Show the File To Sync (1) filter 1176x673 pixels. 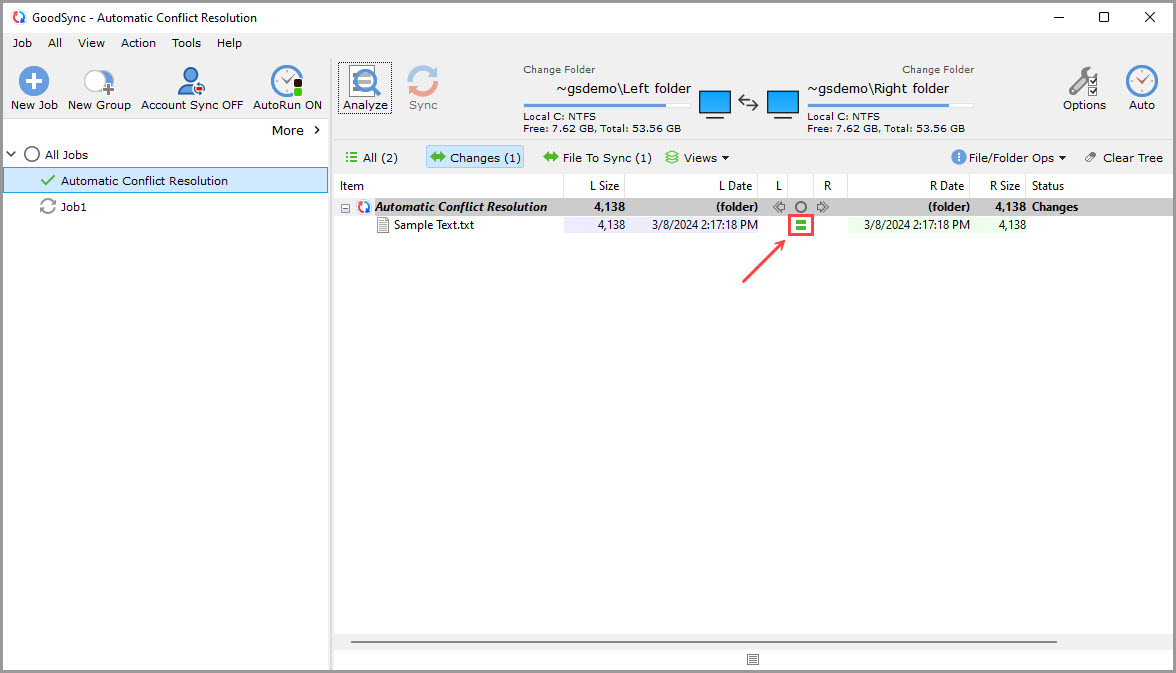597,158
